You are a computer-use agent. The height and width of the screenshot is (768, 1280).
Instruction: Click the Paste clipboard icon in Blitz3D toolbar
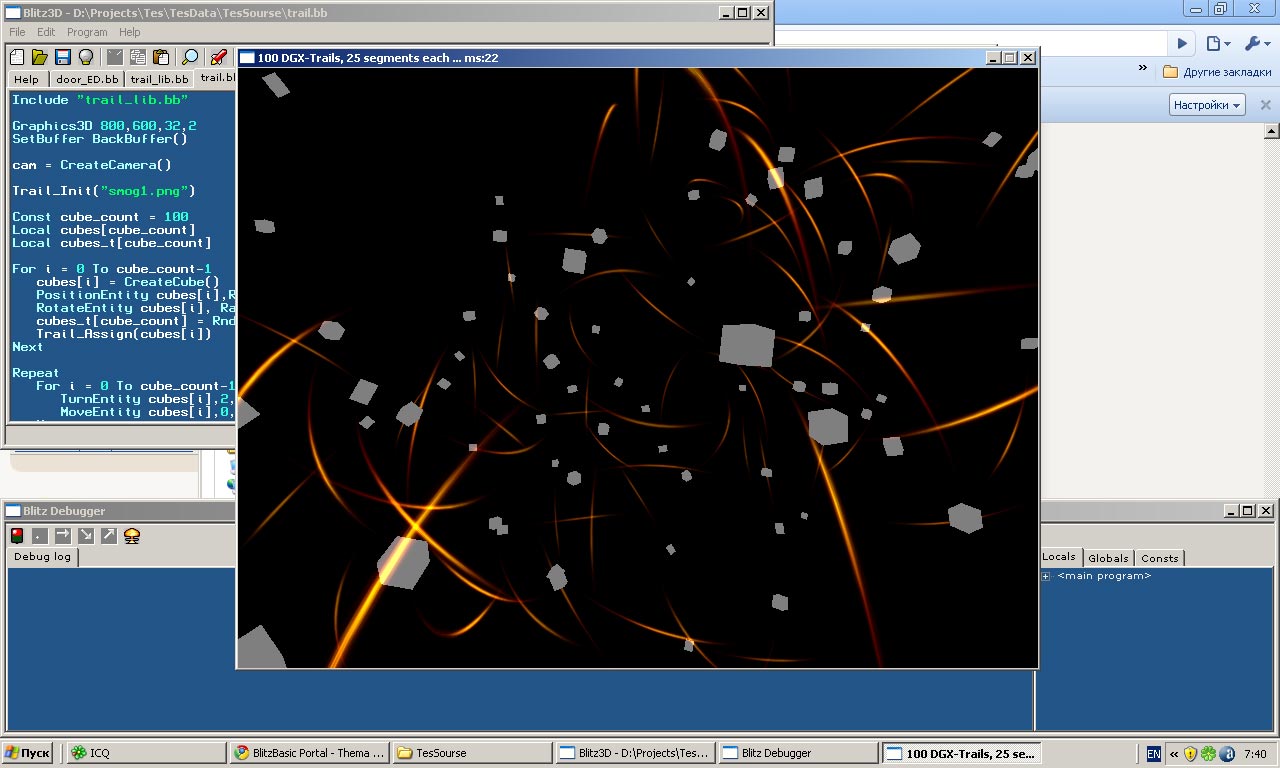coord(161,57)
